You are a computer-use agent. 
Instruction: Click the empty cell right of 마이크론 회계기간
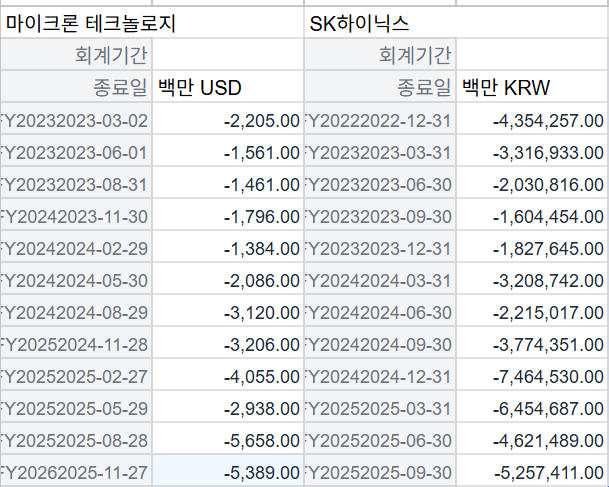tap(228, 54)
